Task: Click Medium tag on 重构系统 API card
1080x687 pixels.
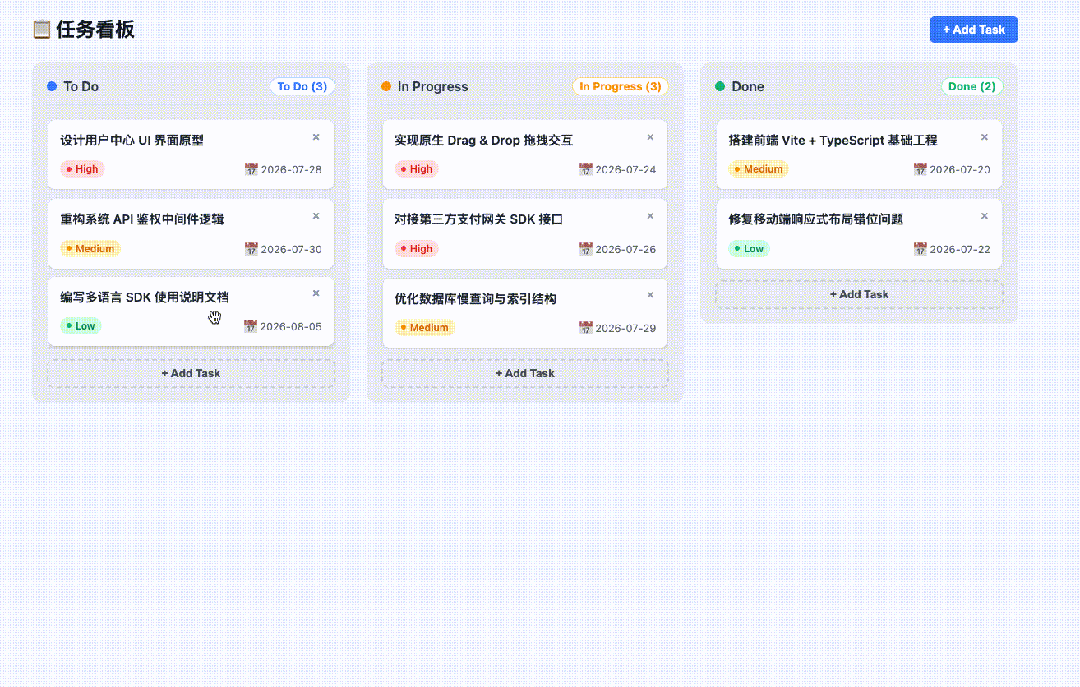Action: pos(90,249)
